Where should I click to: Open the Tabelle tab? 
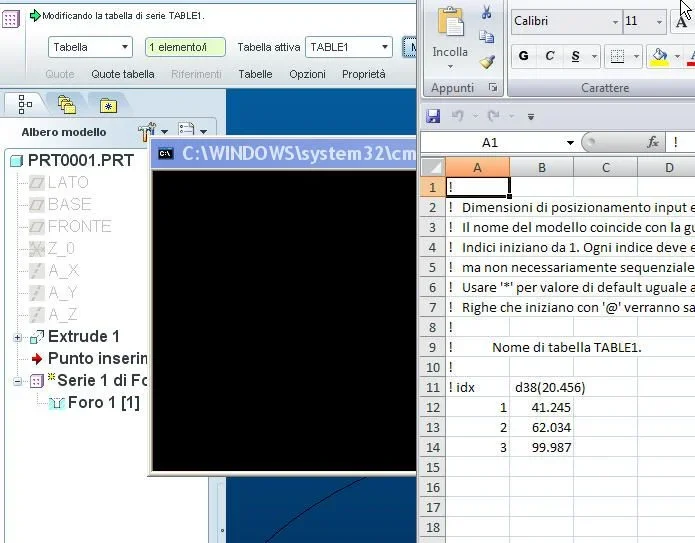pyautogui.click(x=255, y=74)
